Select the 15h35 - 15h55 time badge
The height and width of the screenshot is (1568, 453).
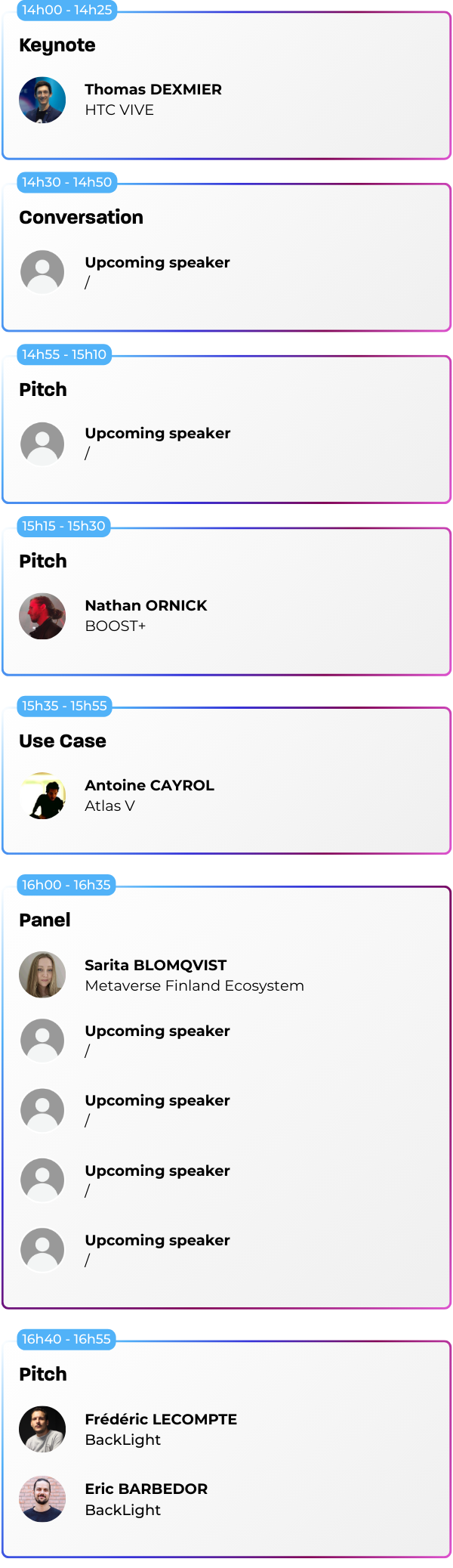click(64, 706)
